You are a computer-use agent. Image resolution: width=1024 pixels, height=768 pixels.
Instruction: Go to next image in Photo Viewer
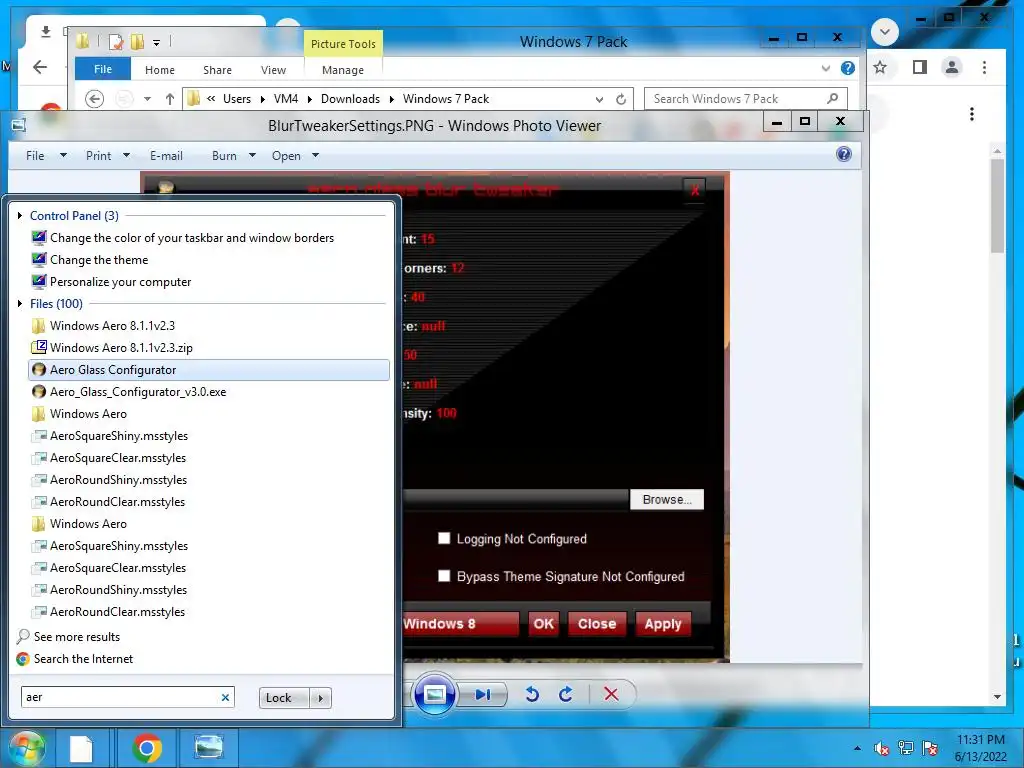pyautogui.click(x=483, y=694)
